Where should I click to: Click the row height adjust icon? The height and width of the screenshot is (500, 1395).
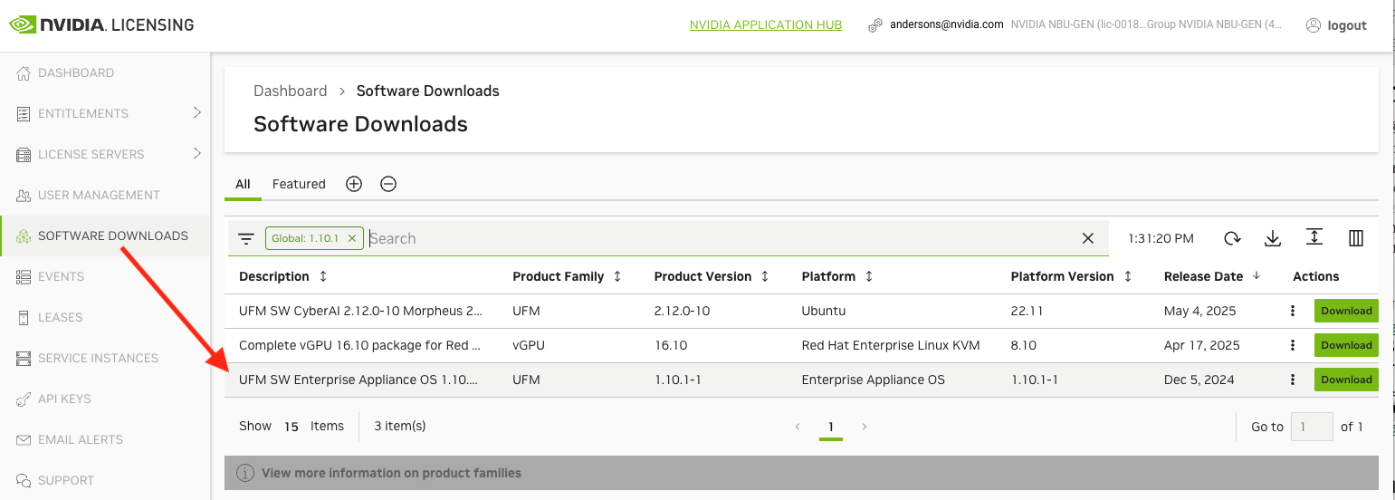(1314, 238)
